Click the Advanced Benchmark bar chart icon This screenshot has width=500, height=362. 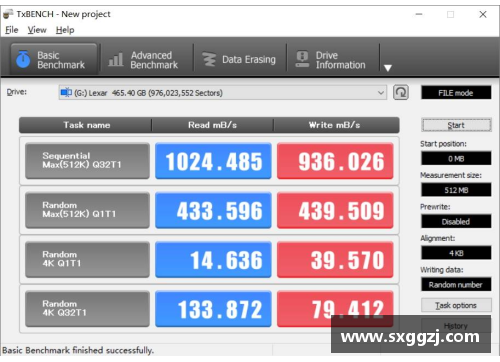tap(116, 60)
